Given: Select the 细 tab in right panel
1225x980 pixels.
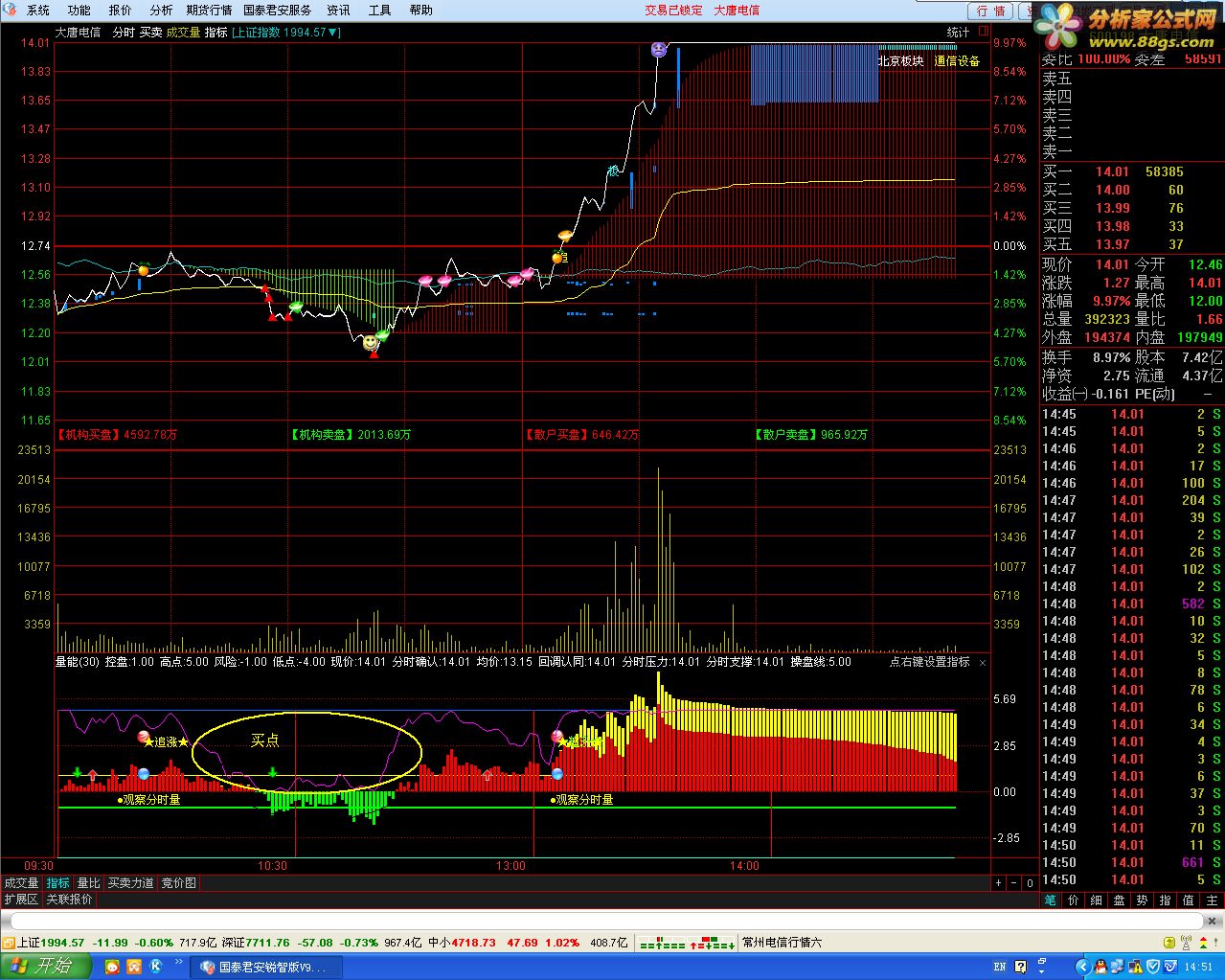Looking at the screenshot, I should [1096, 900].
